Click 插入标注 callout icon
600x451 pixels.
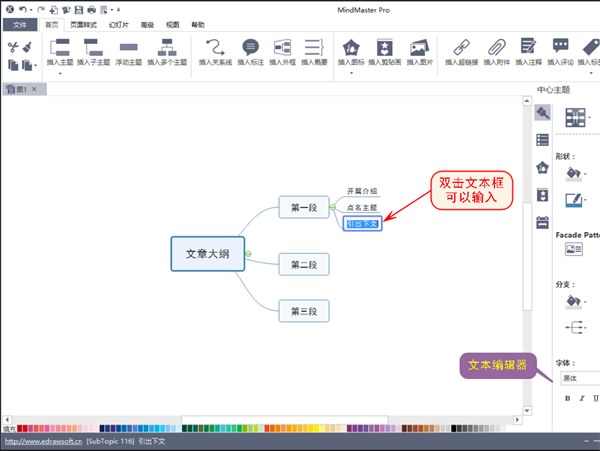click(x=251, y=48)
